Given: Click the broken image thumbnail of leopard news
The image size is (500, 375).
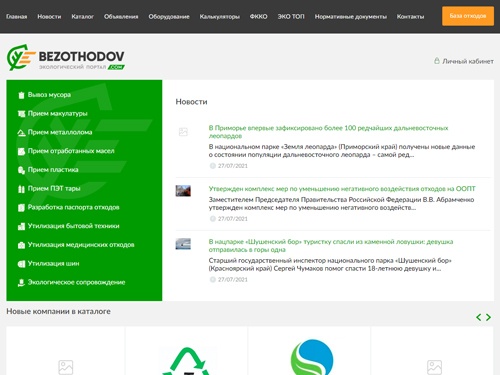Looking at the screenshot, I should click(183, 132).
